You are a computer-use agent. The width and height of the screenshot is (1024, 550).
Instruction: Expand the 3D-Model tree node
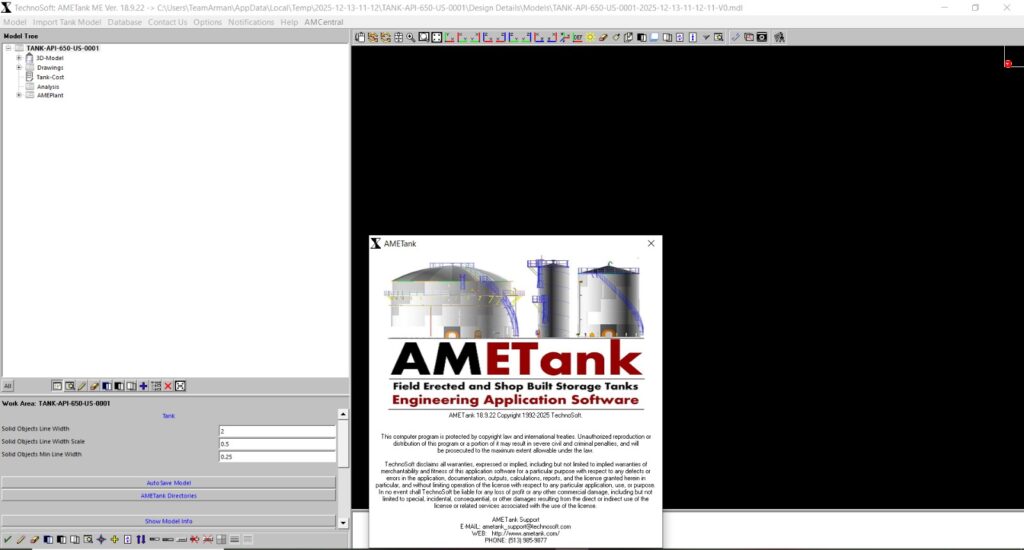tap(19, 58)
